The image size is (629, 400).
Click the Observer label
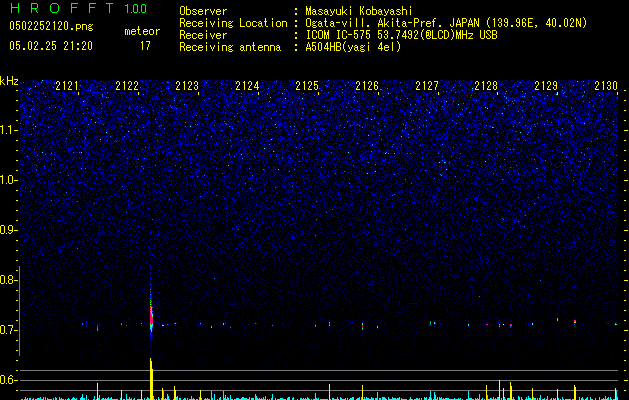[x=203, y=11]
